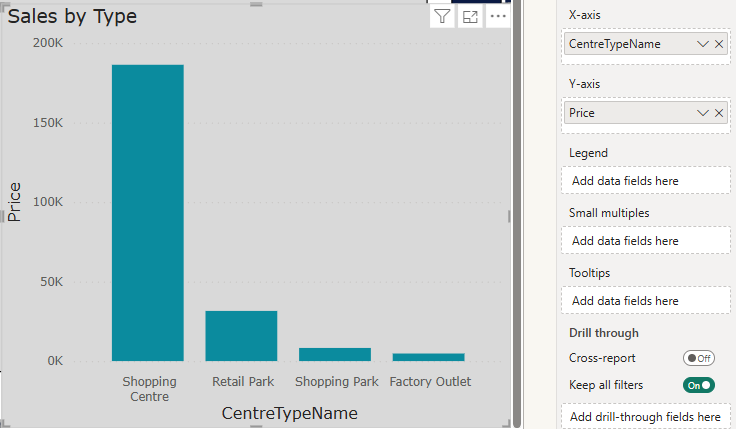Remove Price from the Y-axis

click(x=719, y=113)
